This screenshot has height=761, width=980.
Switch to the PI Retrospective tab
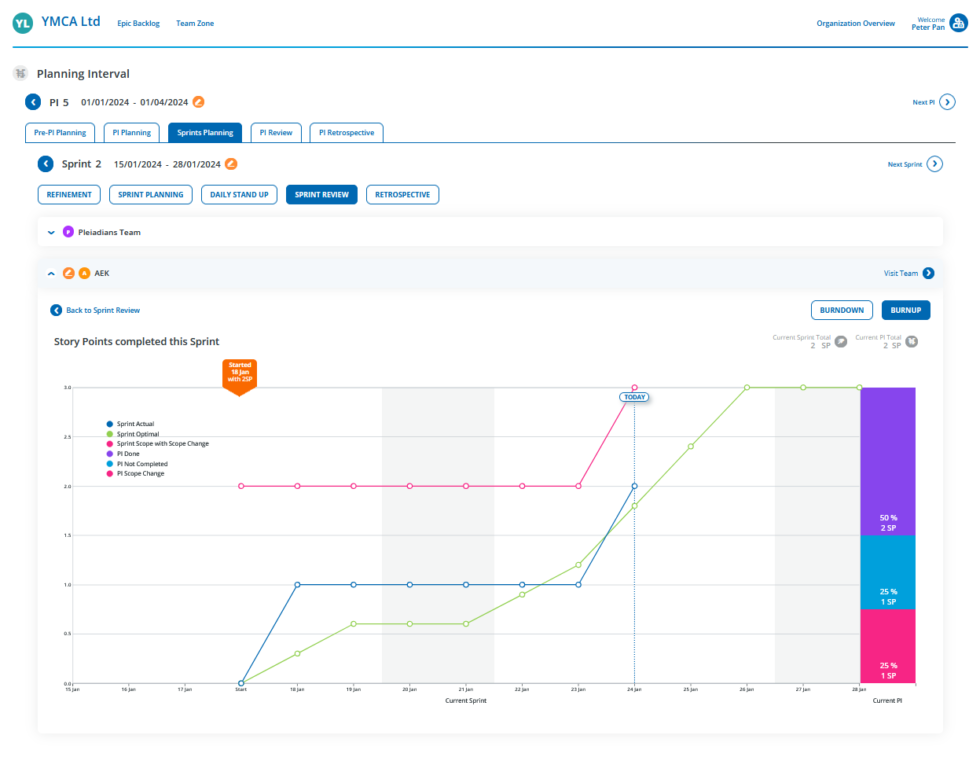click(346, 132)
